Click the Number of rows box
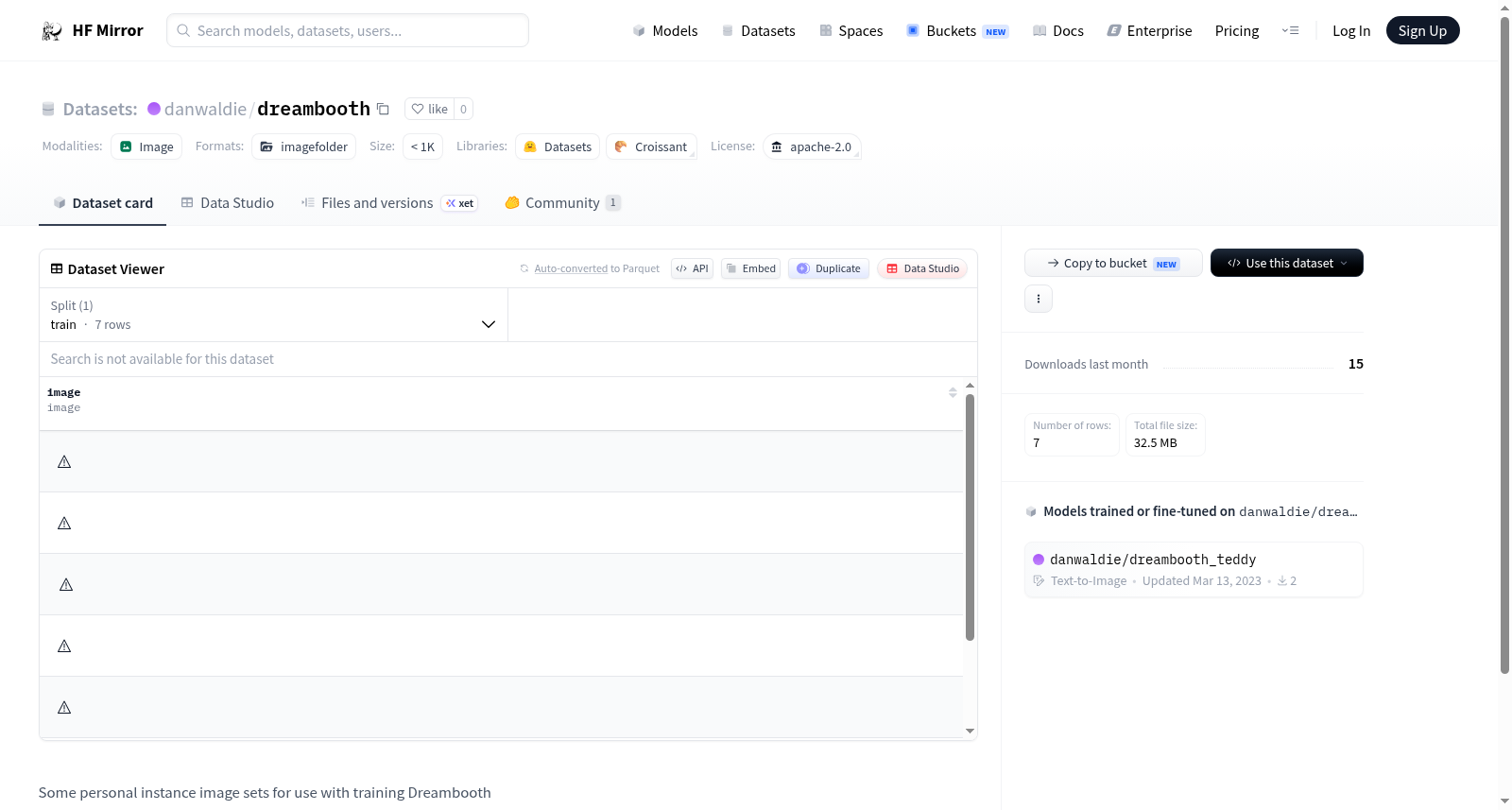Image resolution: width=1512 pixels, height=810 pixels. coord(1072,435)
